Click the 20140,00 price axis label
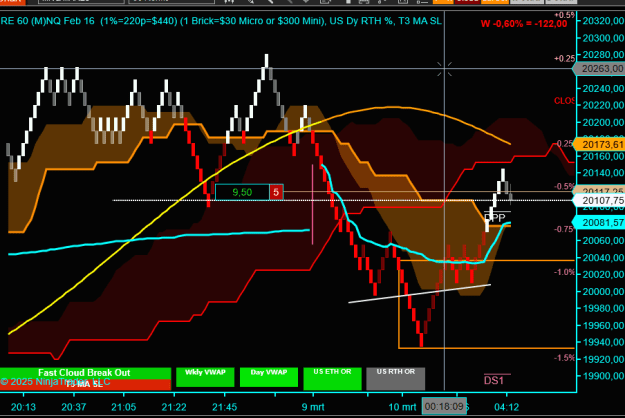625x418 pixels. 603,173
